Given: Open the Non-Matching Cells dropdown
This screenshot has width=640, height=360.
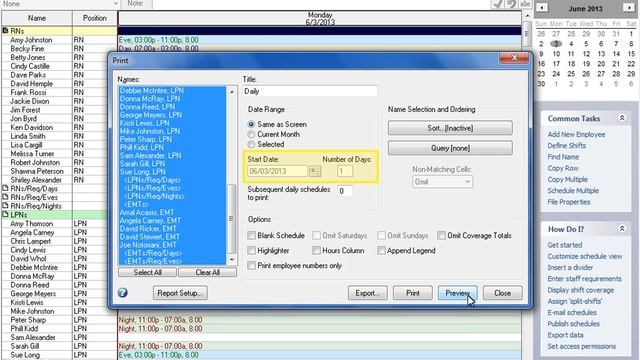Looking at the screenshot, I should tap(442, 182).
